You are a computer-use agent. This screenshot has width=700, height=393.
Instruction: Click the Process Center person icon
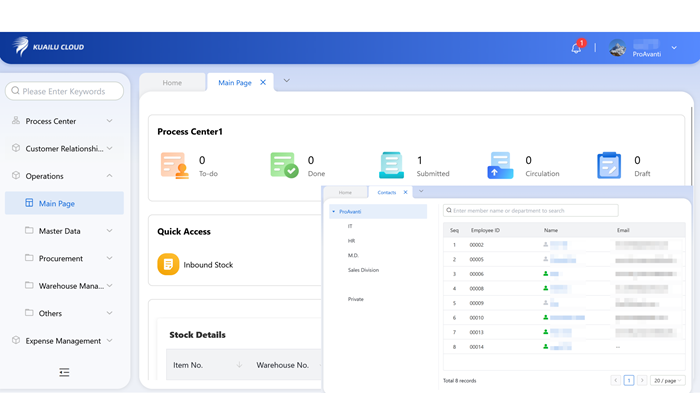coord(16,121)
